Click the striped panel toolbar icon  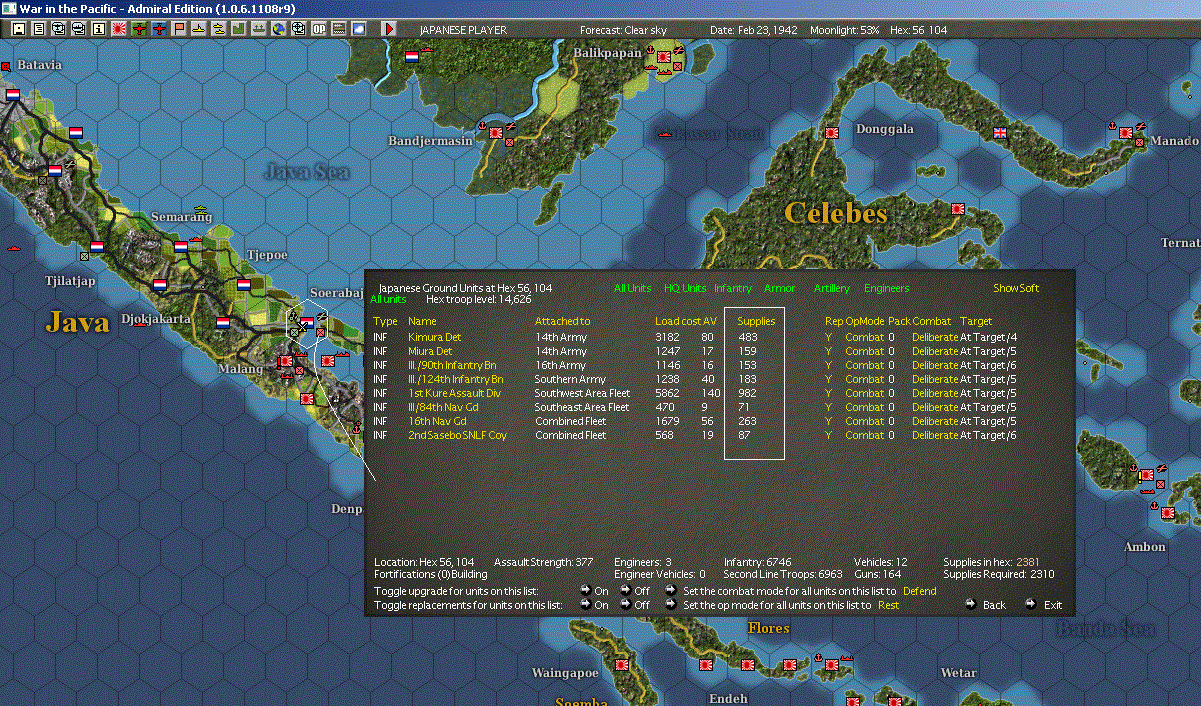tap(339, 29)
